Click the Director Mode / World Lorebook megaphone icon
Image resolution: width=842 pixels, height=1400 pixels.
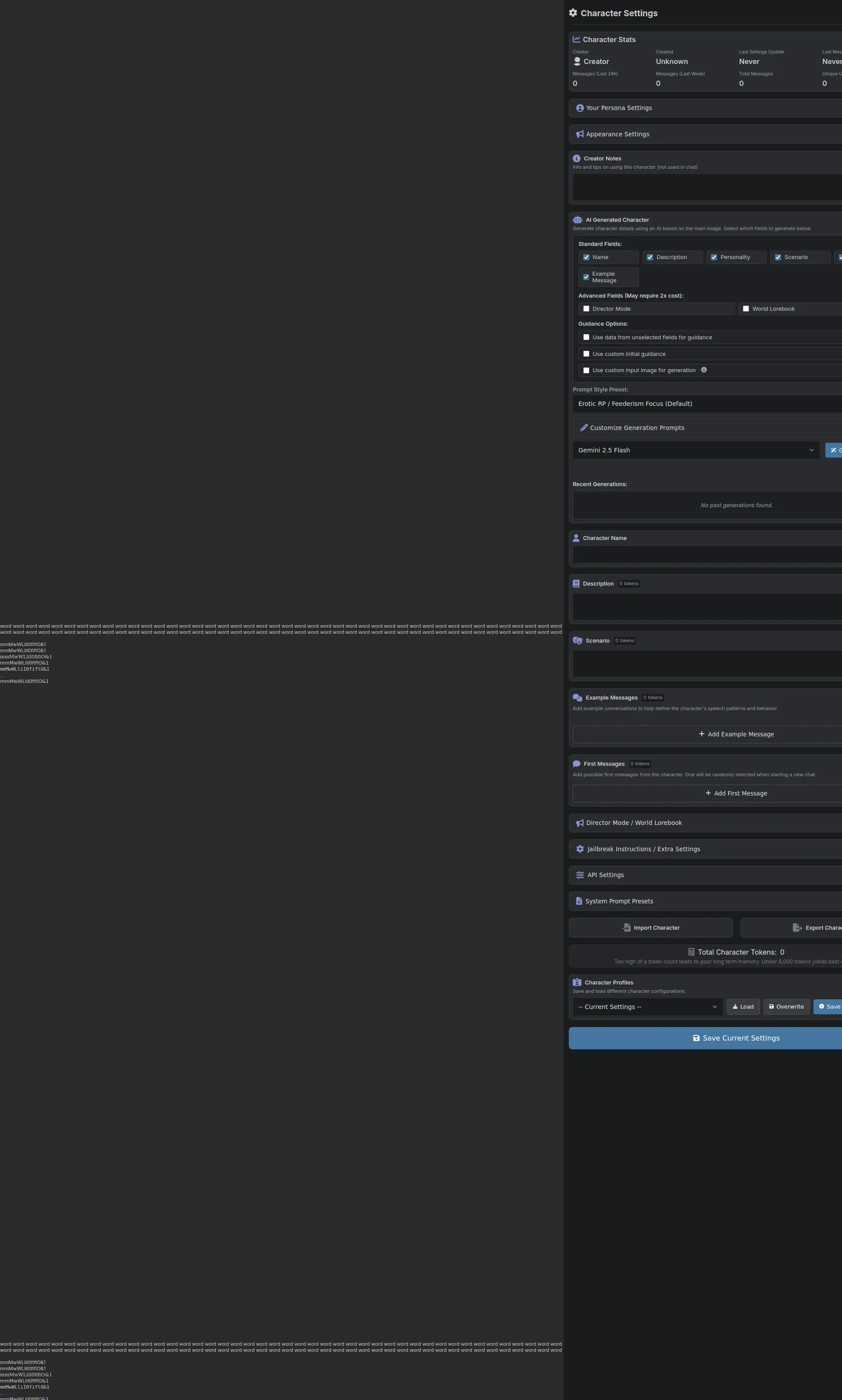point(580,823)
